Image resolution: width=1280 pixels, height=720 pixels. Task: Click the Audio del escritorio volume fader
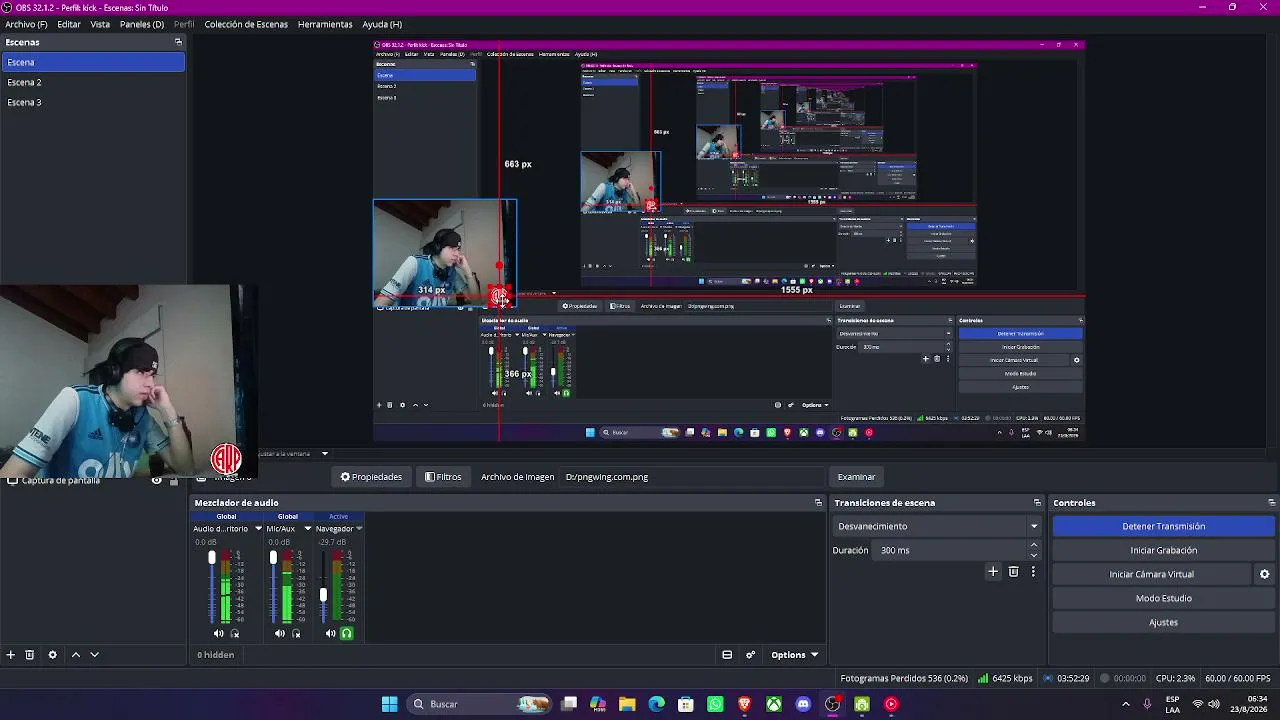click(211, 557)
